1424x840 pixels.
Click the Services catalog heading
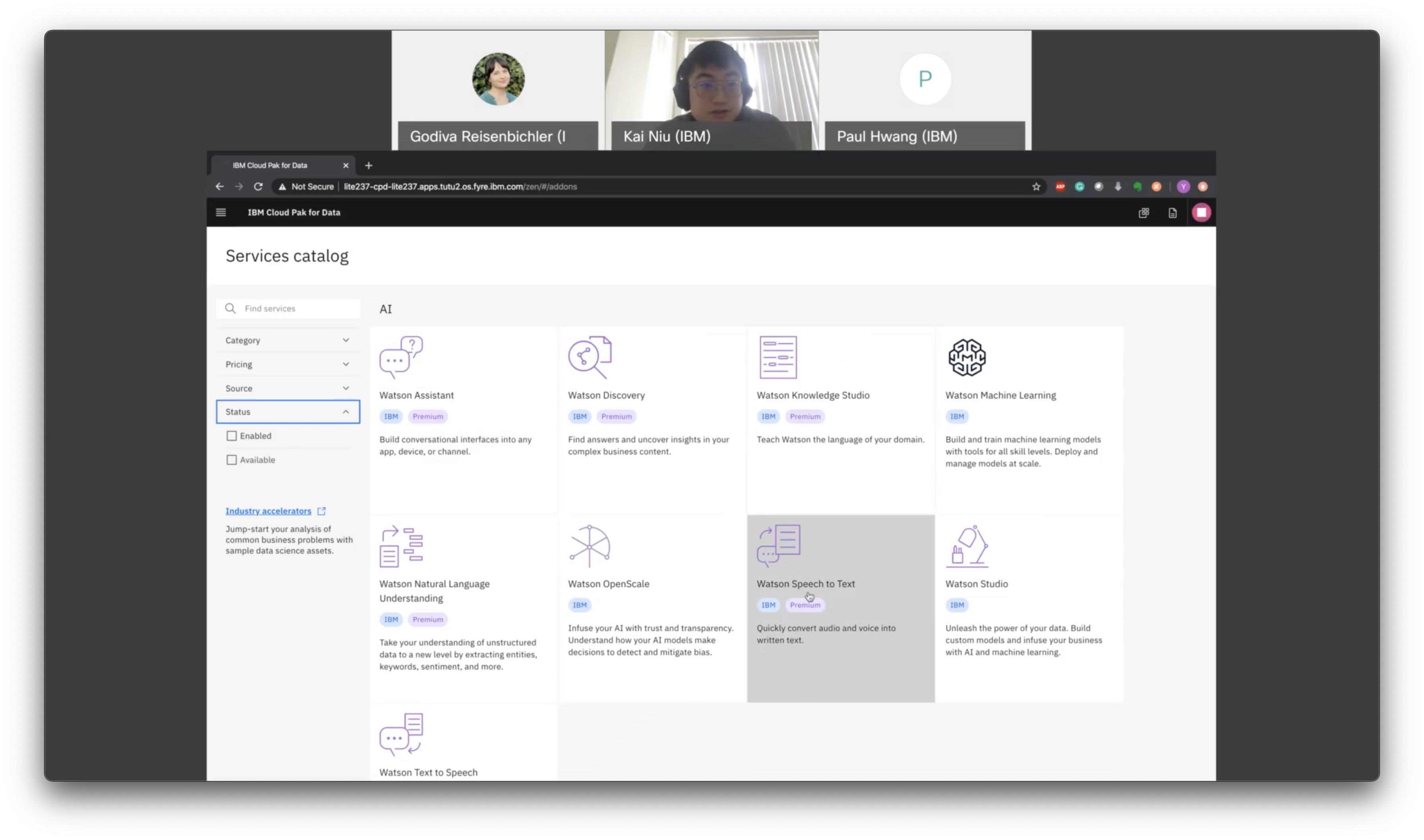click(x=287, y=256)
